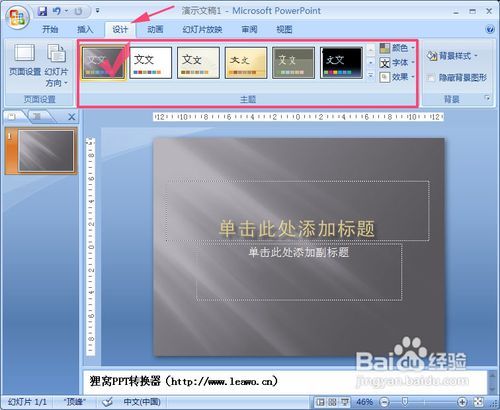This screenshot has width=500, height=410.
Task: Open the 幻灯片方向 orientation dropdown
Action: pos(56,66)
